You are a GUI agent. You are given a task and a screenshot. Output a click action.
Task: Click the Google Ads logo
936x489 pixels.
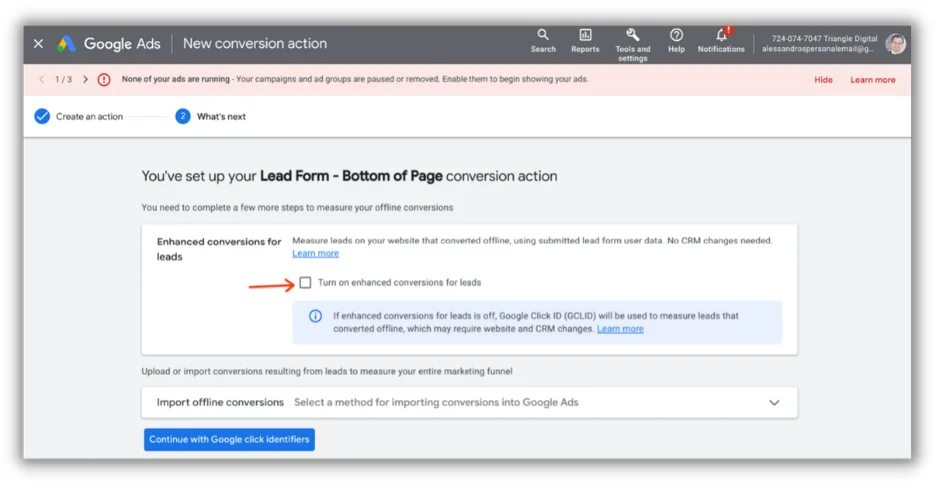pos(109,44)
